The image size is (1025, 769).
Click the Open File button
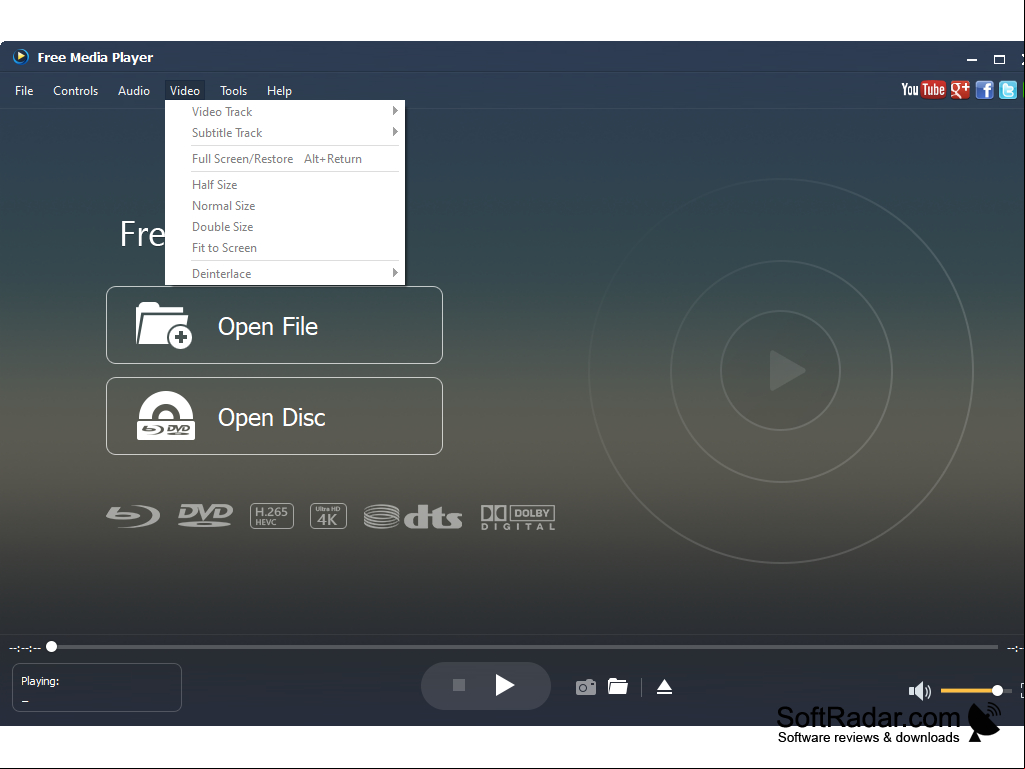click(x=275, y=325)
